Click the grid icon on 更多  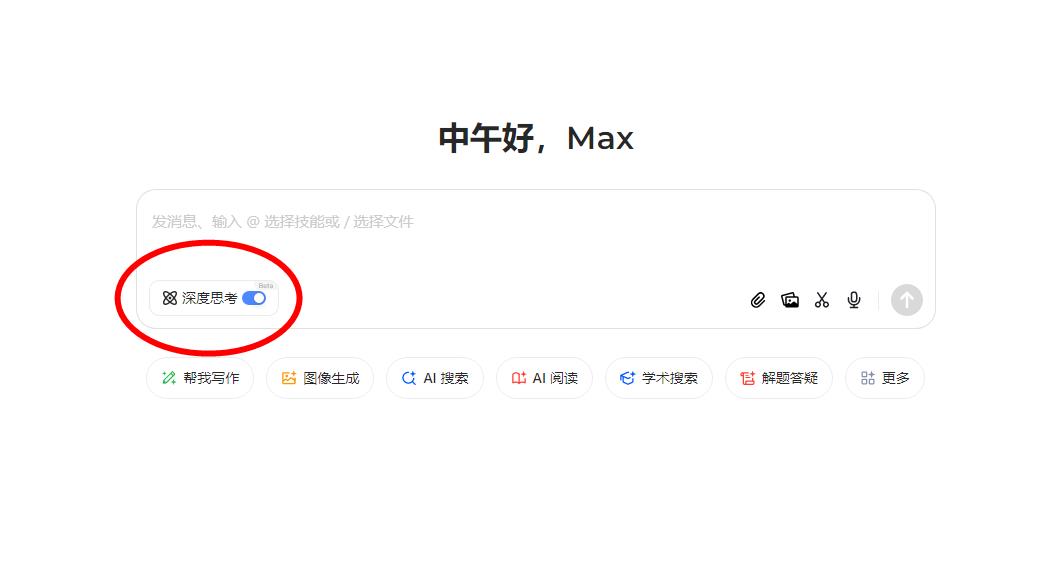(x=868, y=378)
